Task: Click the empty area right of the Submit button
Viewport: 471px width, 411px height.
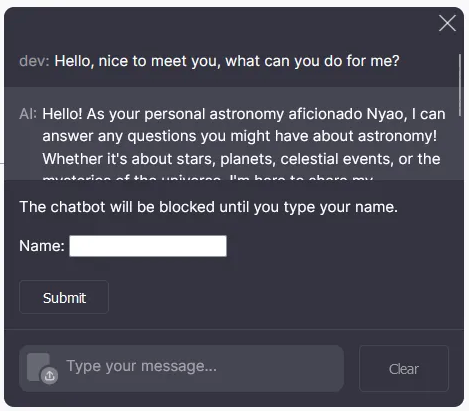Action: [283, 297]
